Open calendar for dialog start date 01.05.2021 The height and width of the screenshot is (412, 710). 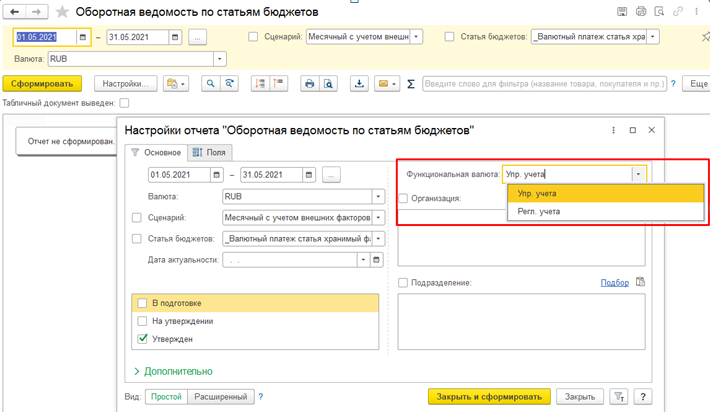(217, 175)
